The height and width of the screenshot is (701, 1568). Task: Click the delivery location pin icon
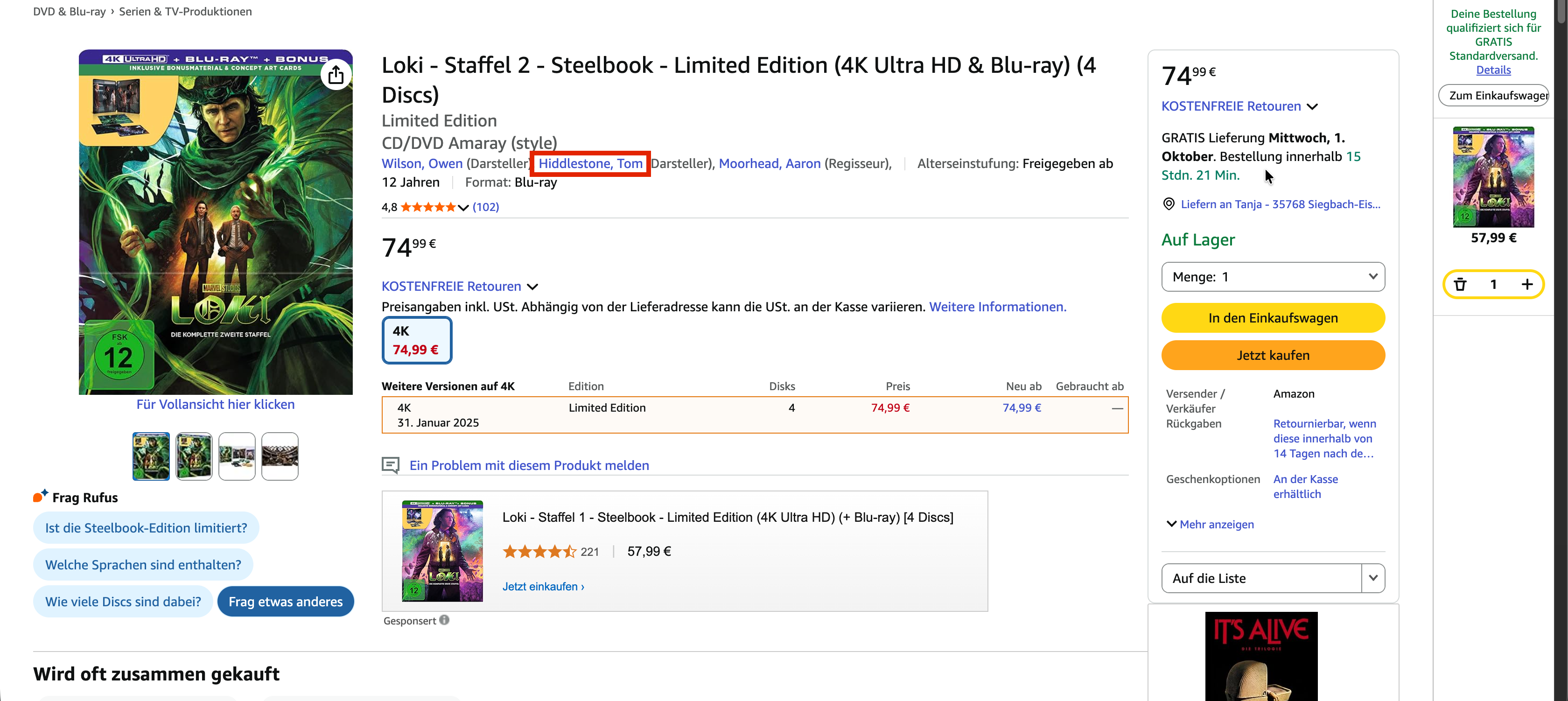click(1168, 204)
